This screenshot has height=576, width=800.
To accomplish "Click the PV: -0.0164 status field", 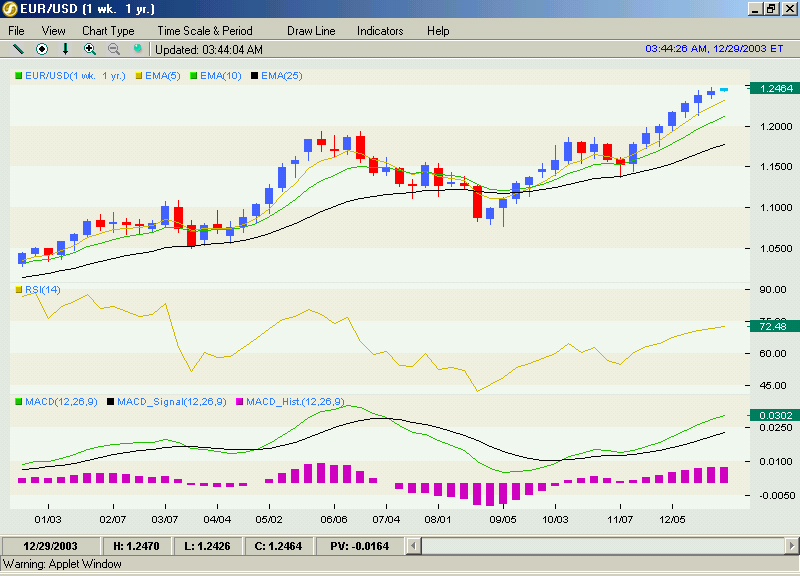I will click(x=360, y=546).
